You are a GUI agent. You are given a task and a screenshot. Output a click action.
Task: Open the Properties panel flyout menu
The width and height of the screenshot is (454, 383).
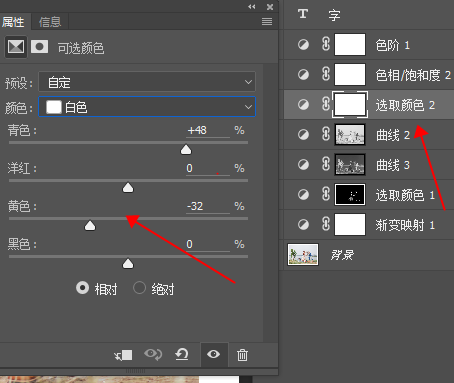pyautogui.click(x=267, y=22)
